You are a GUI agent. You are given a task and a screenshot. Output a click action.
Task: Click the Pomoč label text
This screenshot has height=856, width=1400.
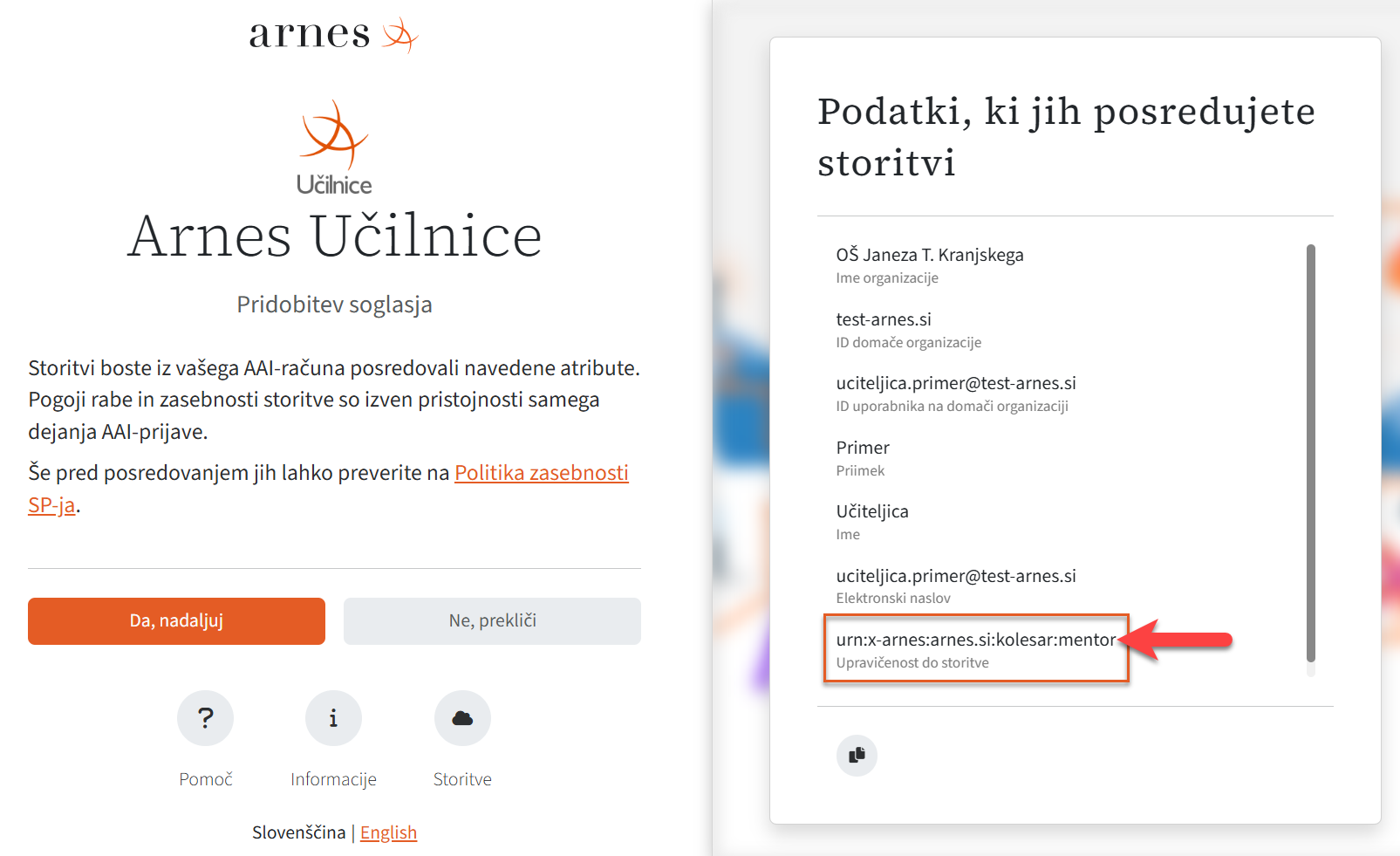[206, 779]
